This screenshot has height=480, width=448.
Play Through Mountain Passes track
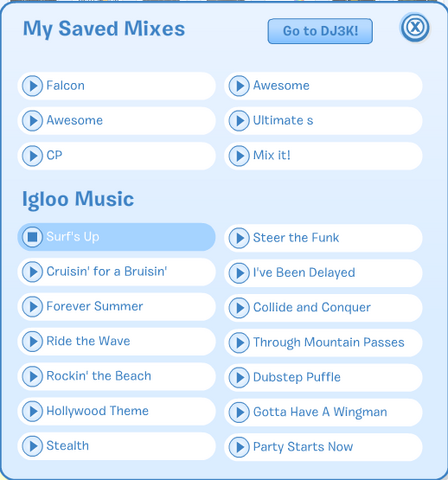click(239, 343)
